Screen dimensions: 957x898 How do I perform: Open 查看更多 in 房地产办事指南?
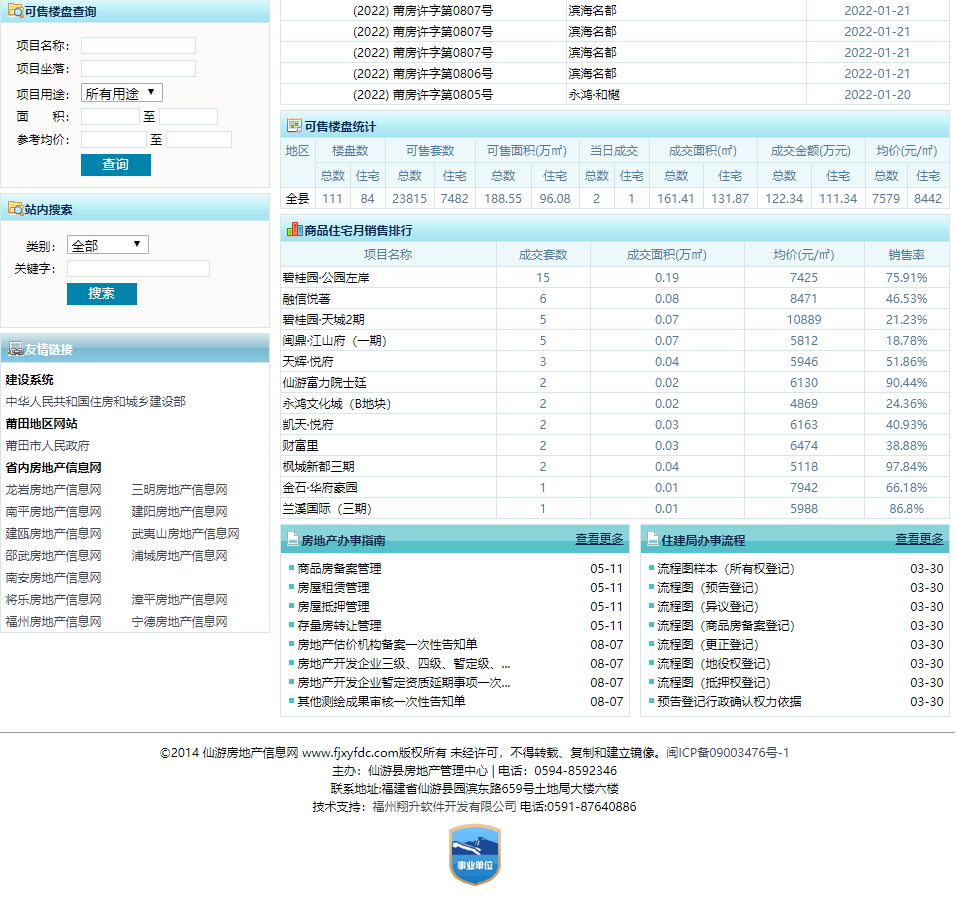pyautogui.click(x=598, y=539)
